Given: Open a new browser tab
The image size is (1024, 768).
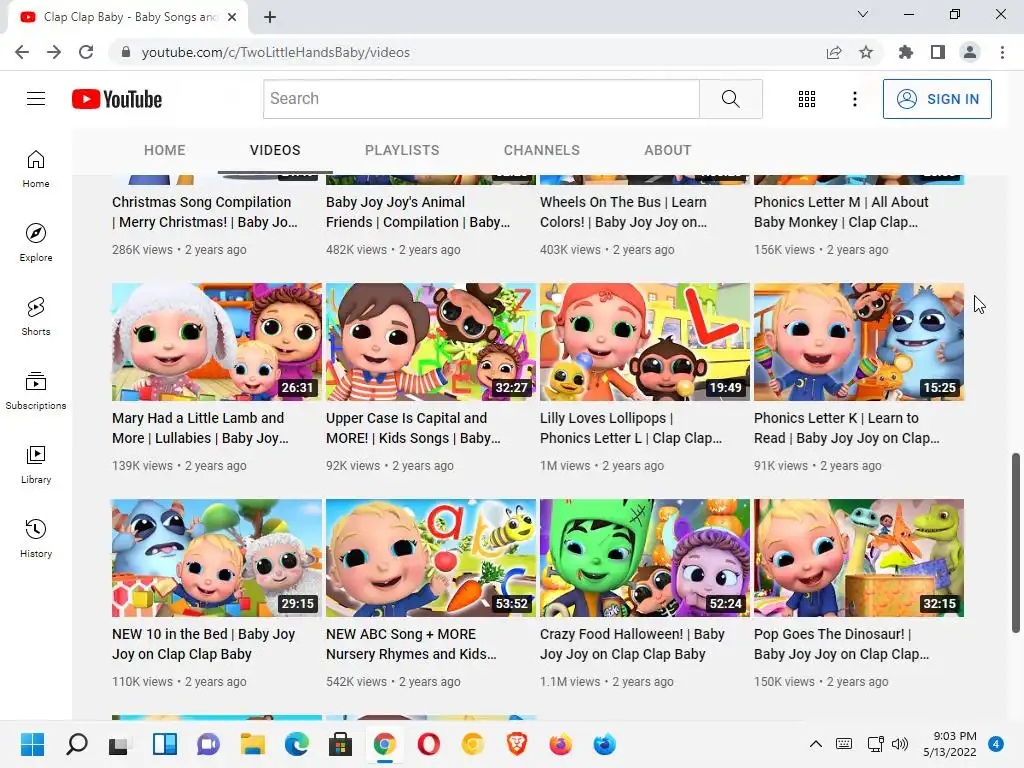Looking at the screenshot, I should [x=270, y=17].
